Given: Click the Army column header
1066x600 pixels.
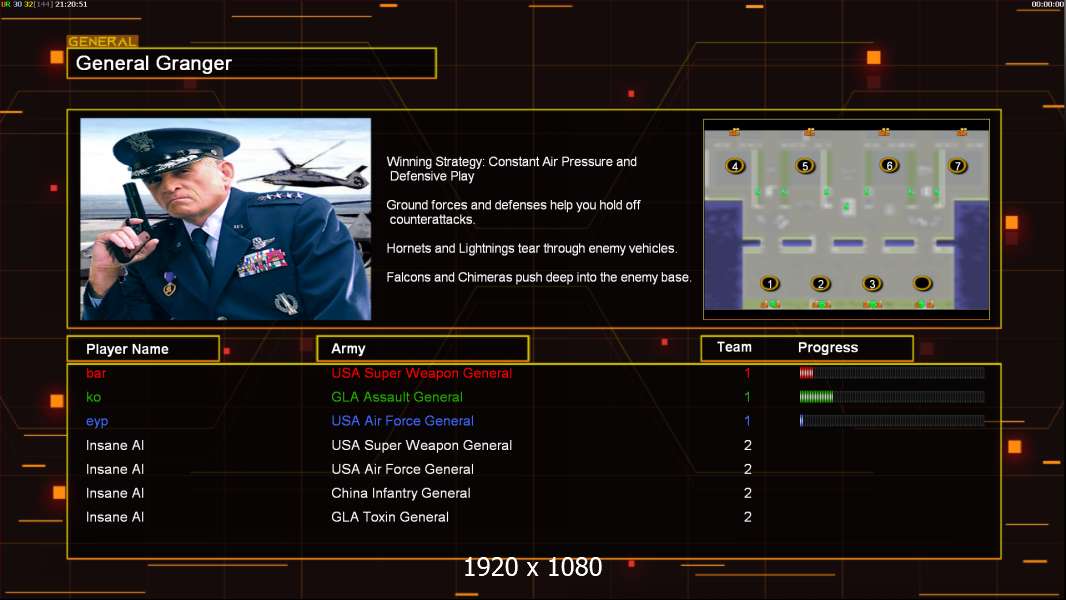Looking at the screenshot, I should coord(423,349).
